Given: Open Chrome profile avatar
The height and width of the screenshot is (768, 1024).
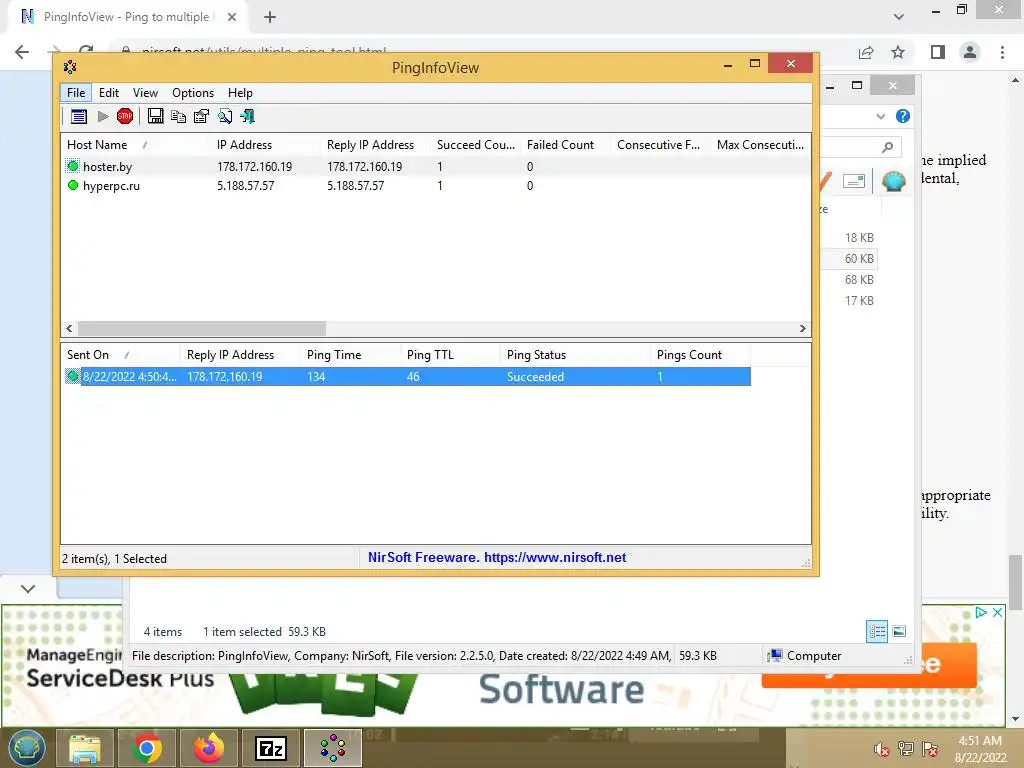Looking at the screenshot, I should click(x=970, y=52).
